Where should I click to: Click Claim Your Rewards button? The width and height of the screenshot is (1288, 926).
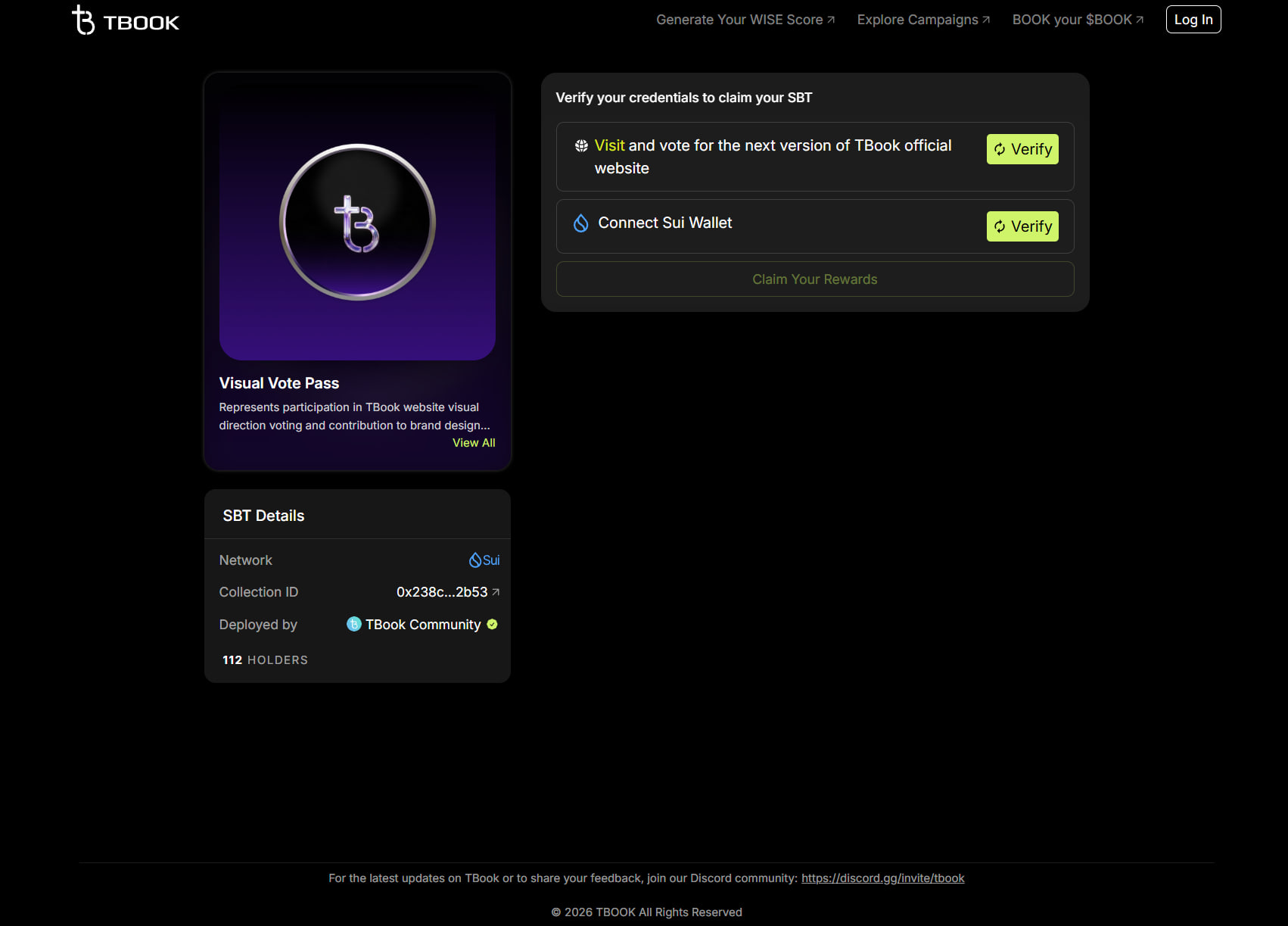(x=815, y=279)
